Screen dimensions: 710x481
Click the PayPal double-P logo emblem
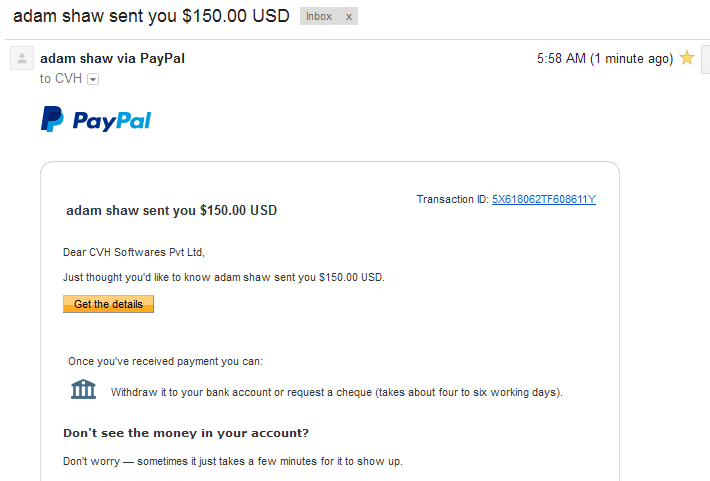click(52, 119)
